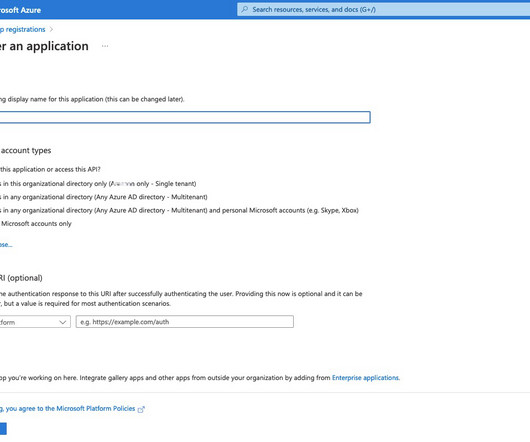The image size is (530, 442).
Task: Click the redirect URI example.com/auth field
Action: pyautogui.click(x=185, y=322)
